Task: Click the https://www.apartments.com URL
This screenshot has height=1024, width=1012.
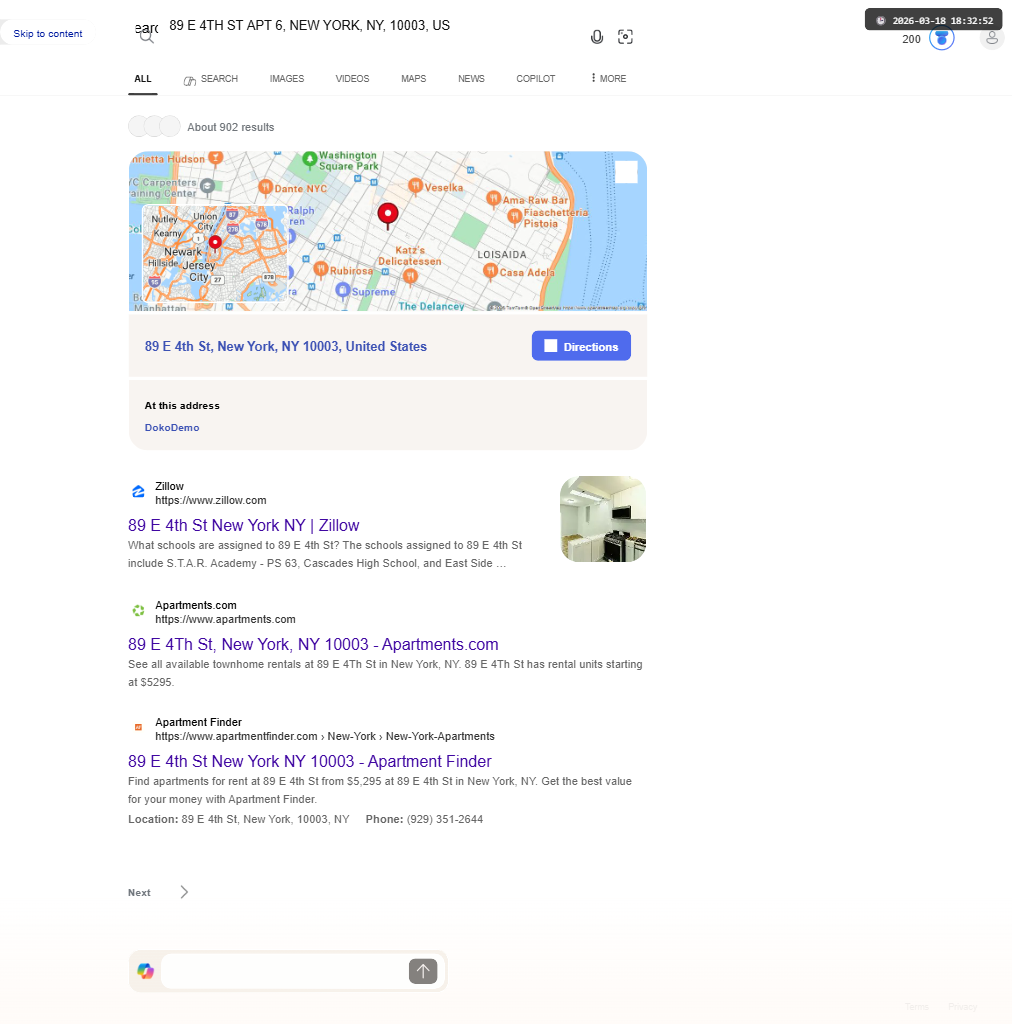Action: tap(225, 619)
